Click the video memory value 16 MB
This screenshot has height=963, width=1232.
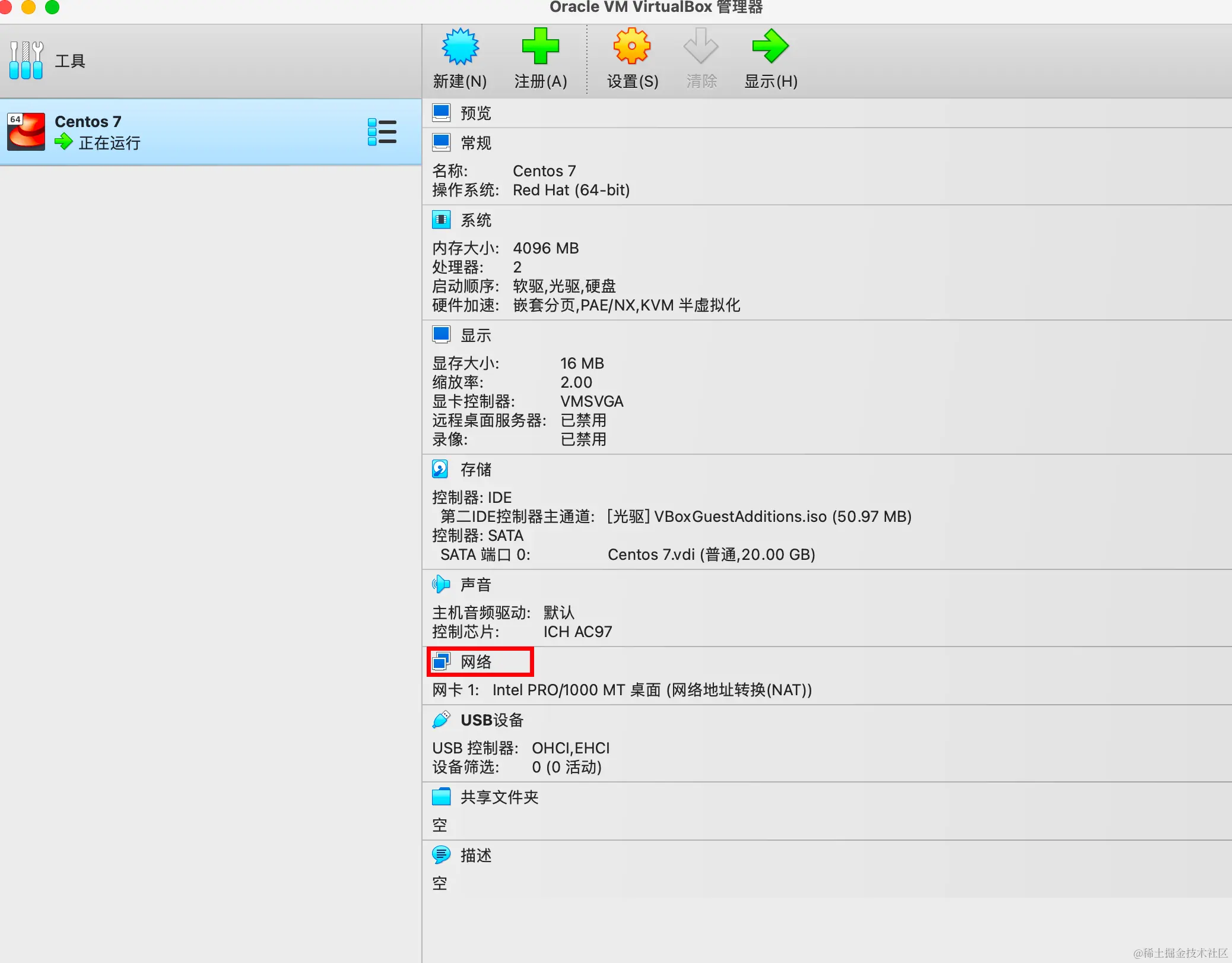[582, 363]
